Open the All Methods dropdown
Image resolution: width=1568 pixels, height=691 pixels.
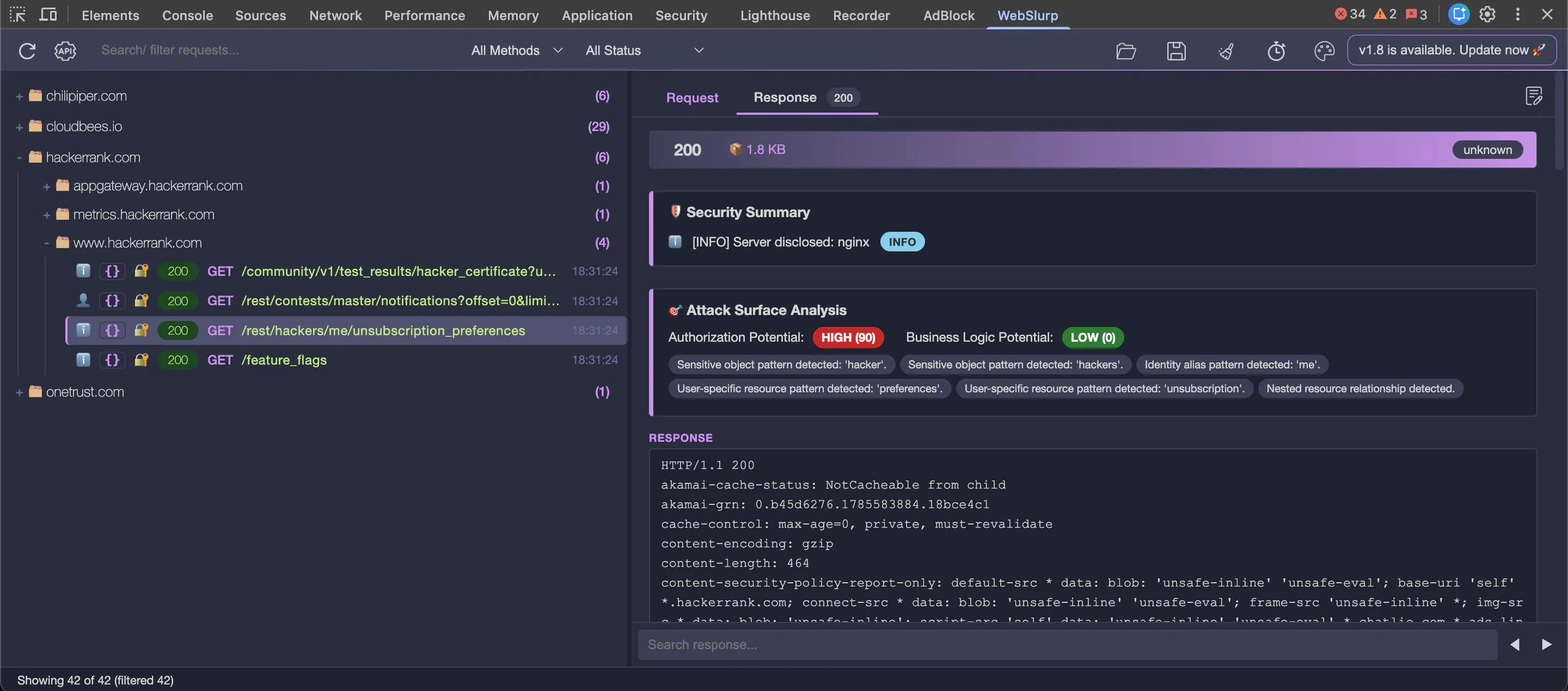click(516, 51)
